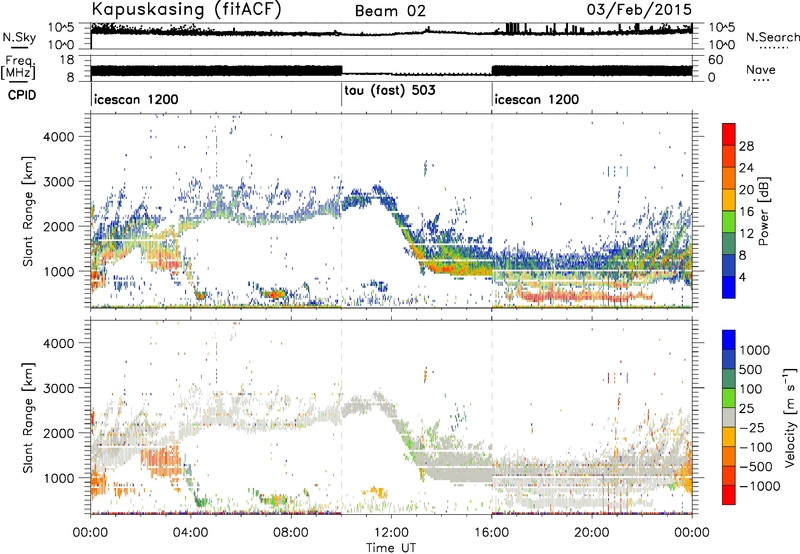Click the 'Power [dB]' colorbar label
Image resolution: width=800 pixels, height=554 pixels.
pyautogui.click(x=763, y=211)
